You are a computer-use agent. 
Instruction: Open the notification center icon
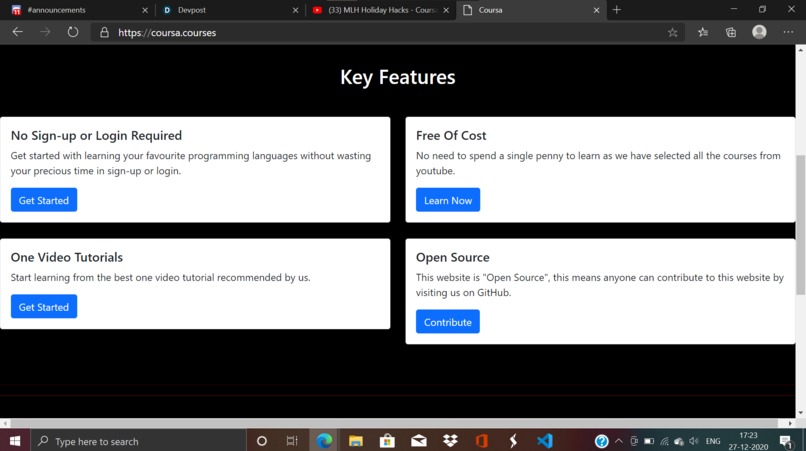click(x=786, y=441)
